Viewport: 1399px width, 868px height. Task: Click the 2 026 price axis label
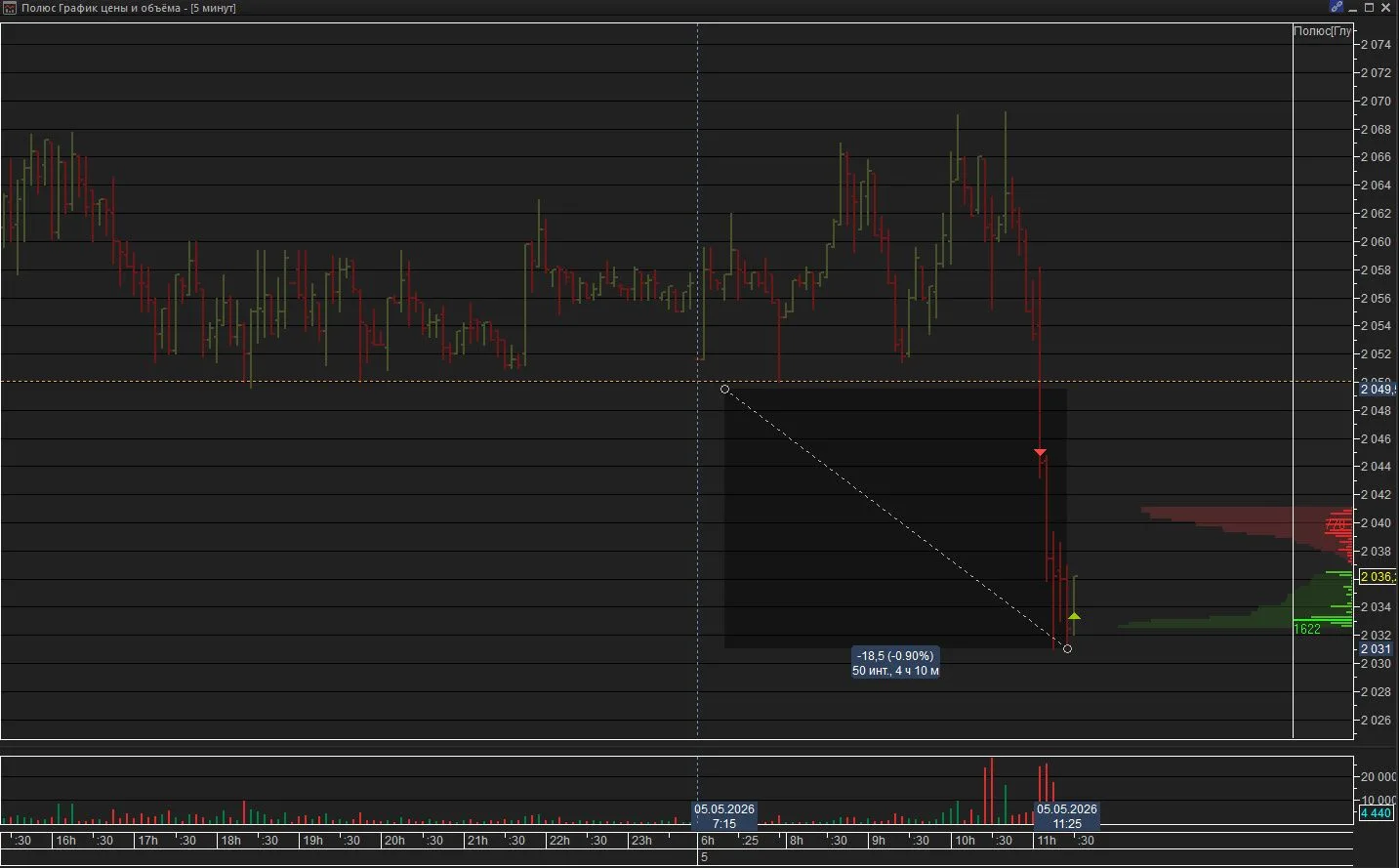pos(1376,721)
